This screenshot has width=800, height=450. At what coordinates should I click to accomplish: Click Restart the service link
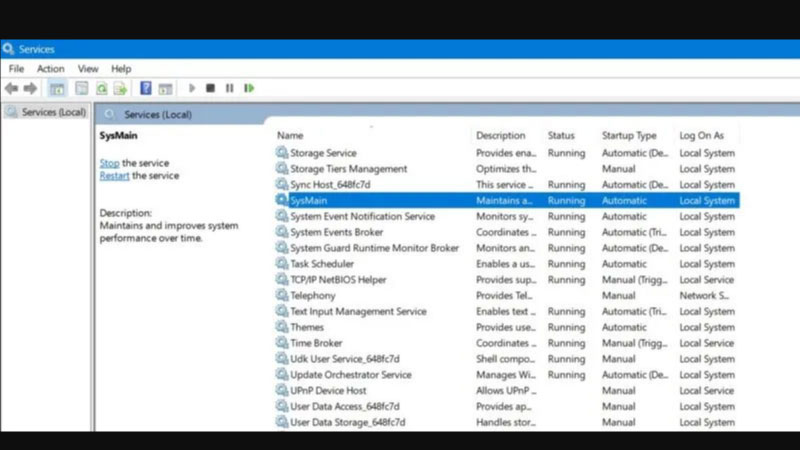(x=114, y=176)
